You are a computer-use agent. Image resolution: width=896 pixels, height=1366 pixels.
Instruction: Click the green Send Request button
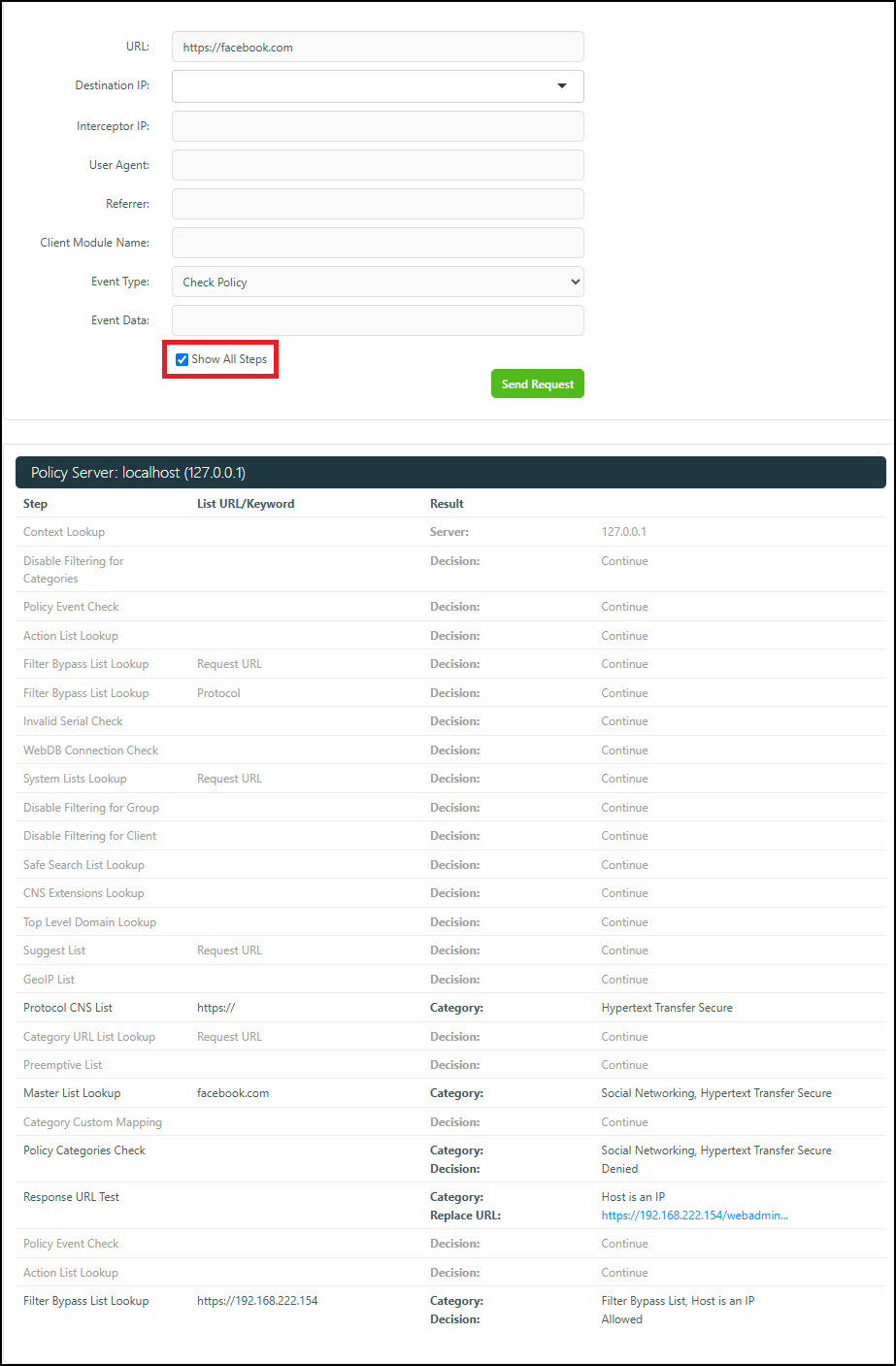[538, 383]
